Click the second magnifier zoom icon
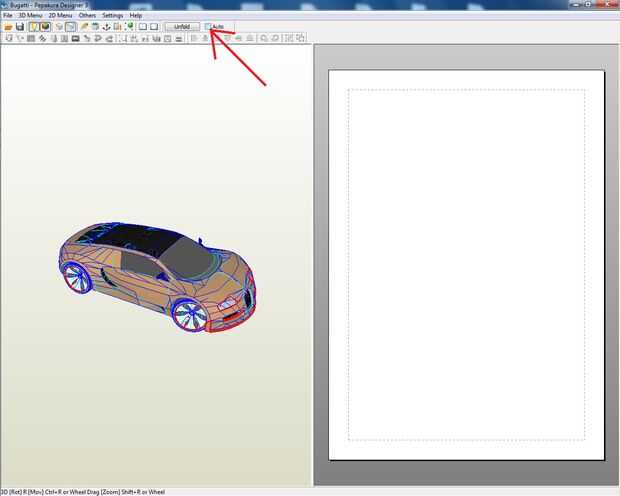 275,38
